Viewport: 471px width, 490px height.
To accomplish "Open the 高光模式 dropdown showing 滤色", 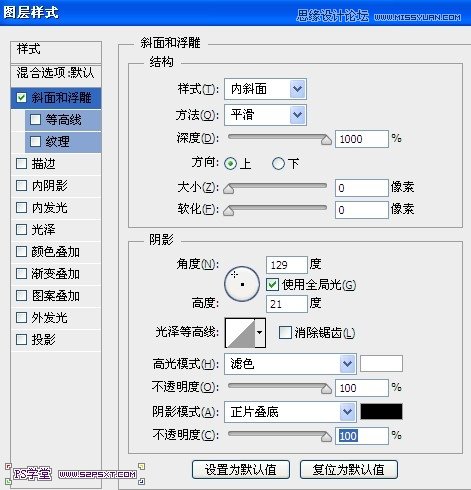I will click(x=290, y=364).
